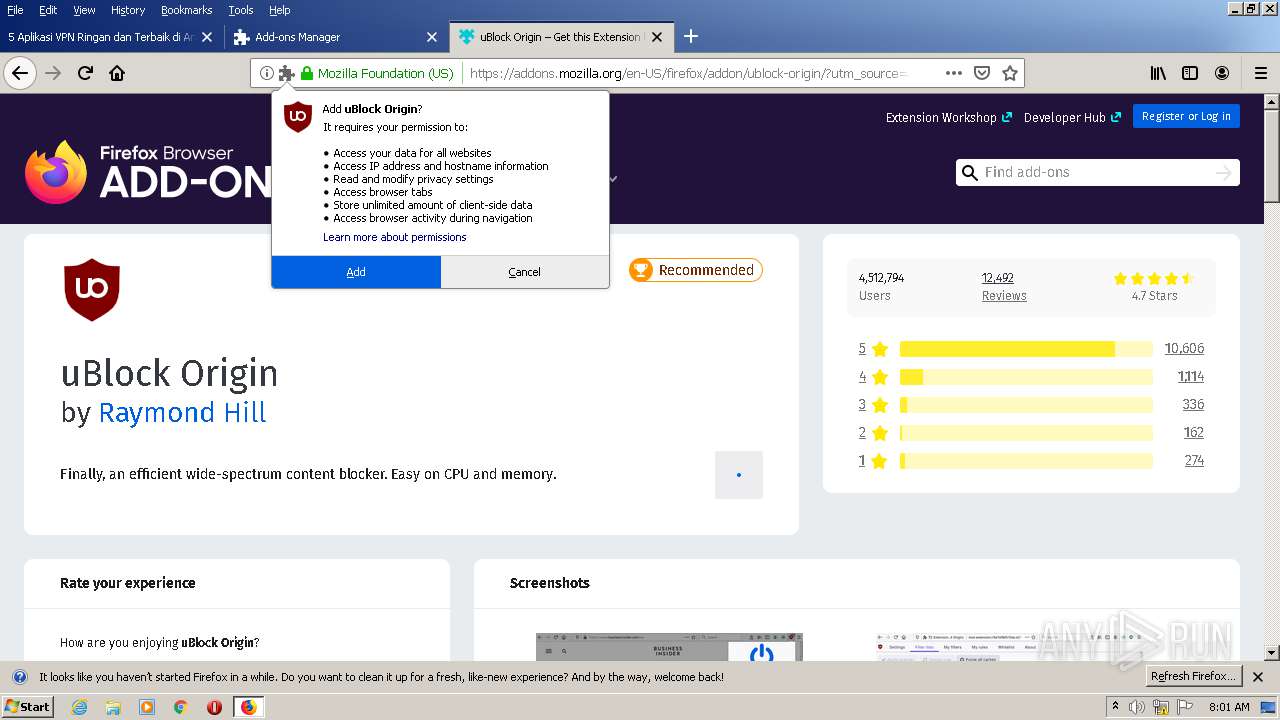Click the Mozilla Foundation (US) identity label
Viewport: 1280px width, 720px height.
pyautogui.click(x=377, y=73)
